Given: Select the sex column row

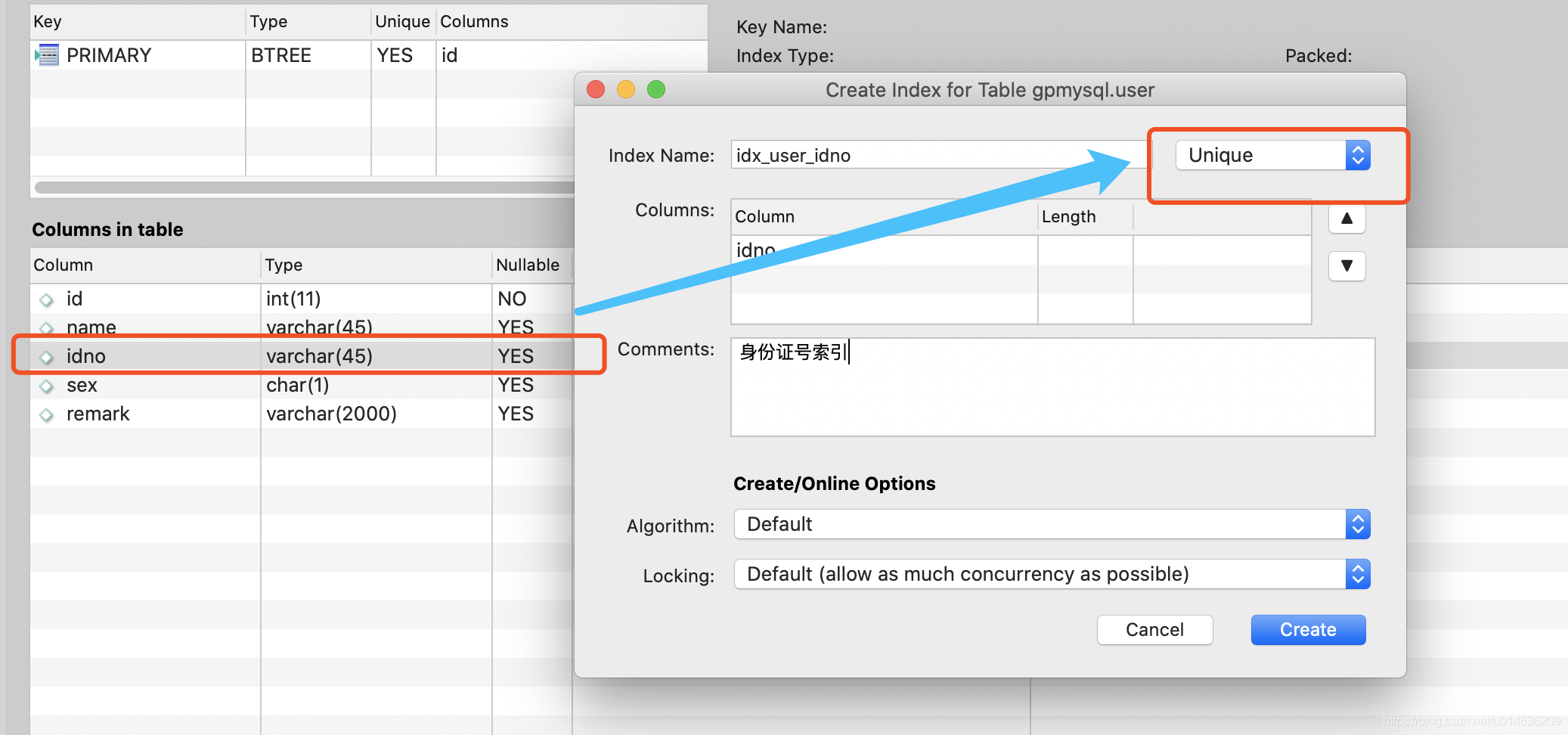Looking at the screenshot, I should (301, 385).
